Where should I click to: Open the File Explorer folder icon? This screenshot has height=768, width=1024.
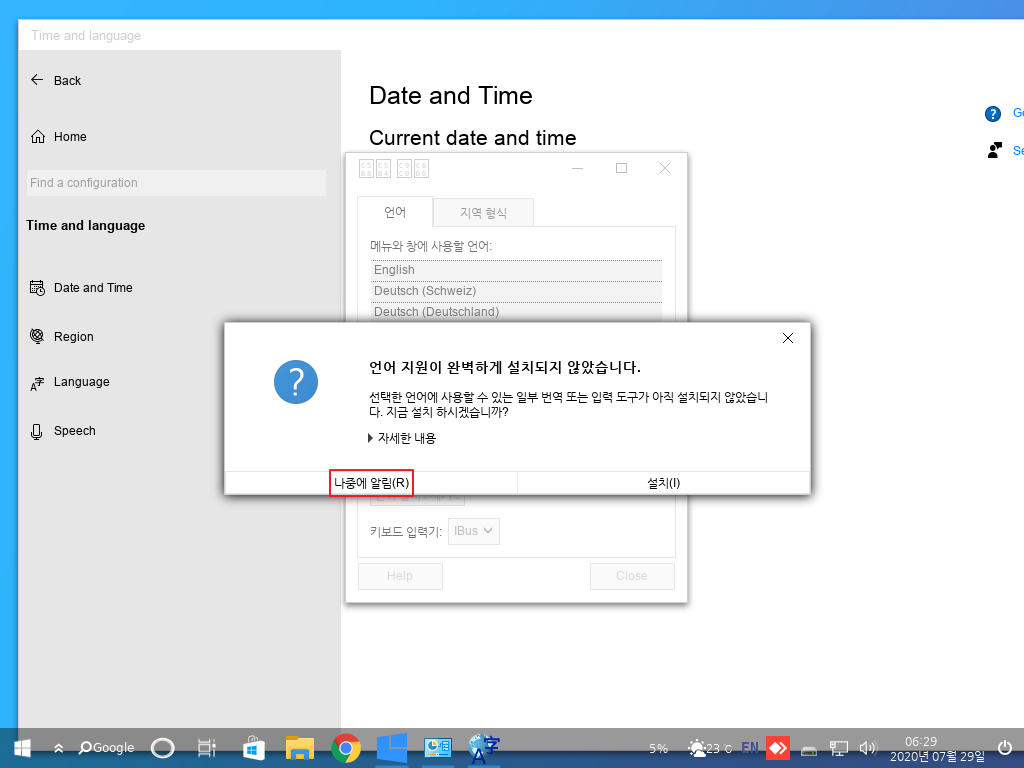(x=300, y=748)
